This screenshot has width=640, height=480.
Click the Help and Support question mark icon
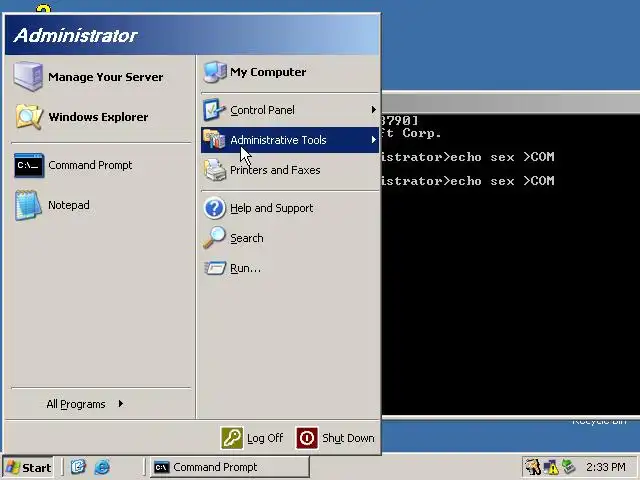pyautogui.click(x=214, y=208)
